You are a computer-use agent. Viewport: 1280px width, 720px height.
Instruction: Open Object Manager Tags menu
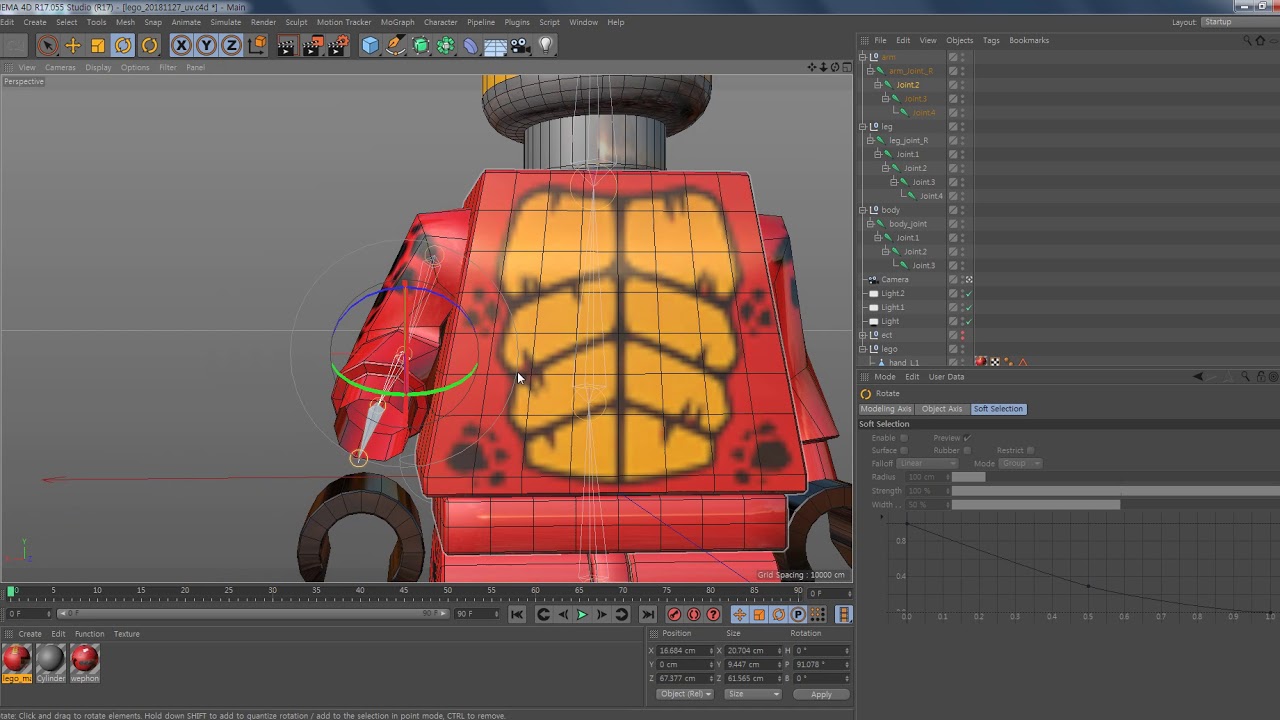coord(991,40)
